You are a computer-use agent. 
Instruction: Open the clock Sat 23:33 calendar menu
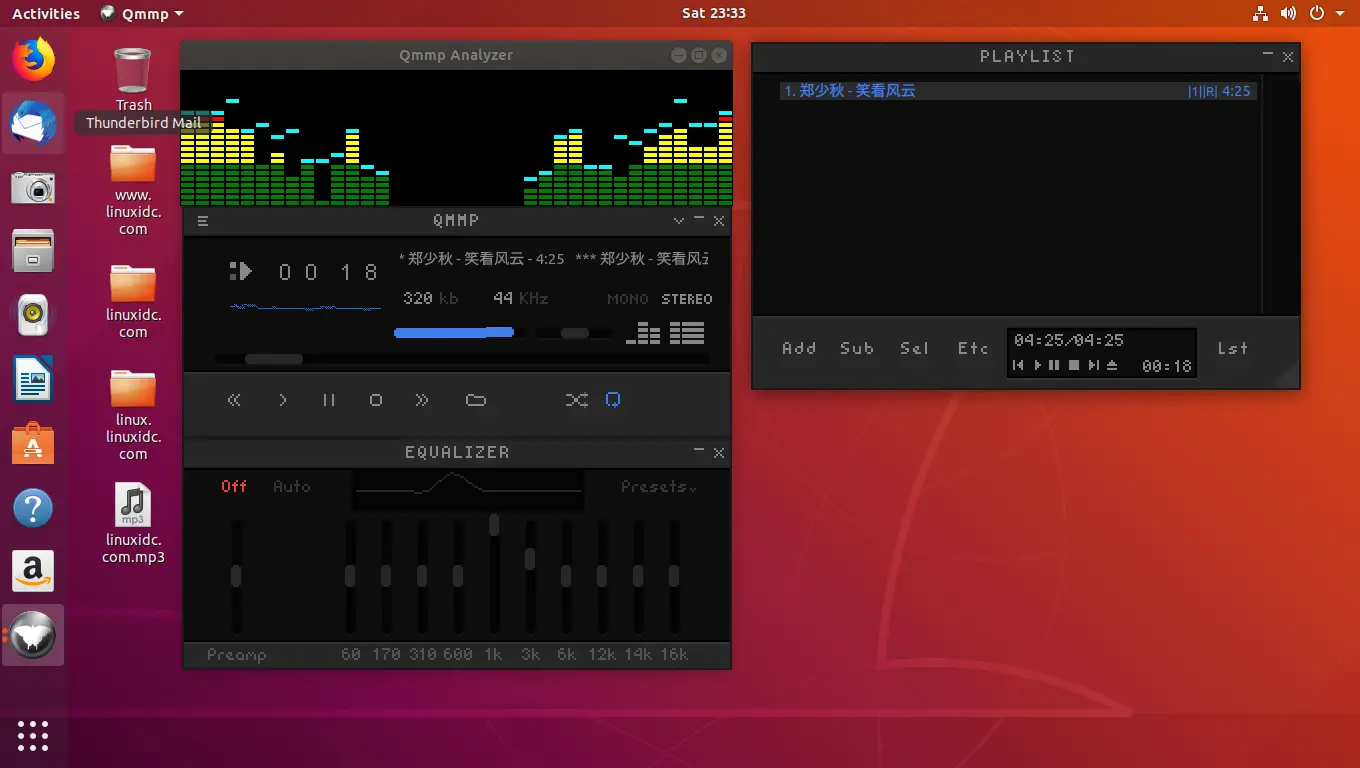coord(713,13)
